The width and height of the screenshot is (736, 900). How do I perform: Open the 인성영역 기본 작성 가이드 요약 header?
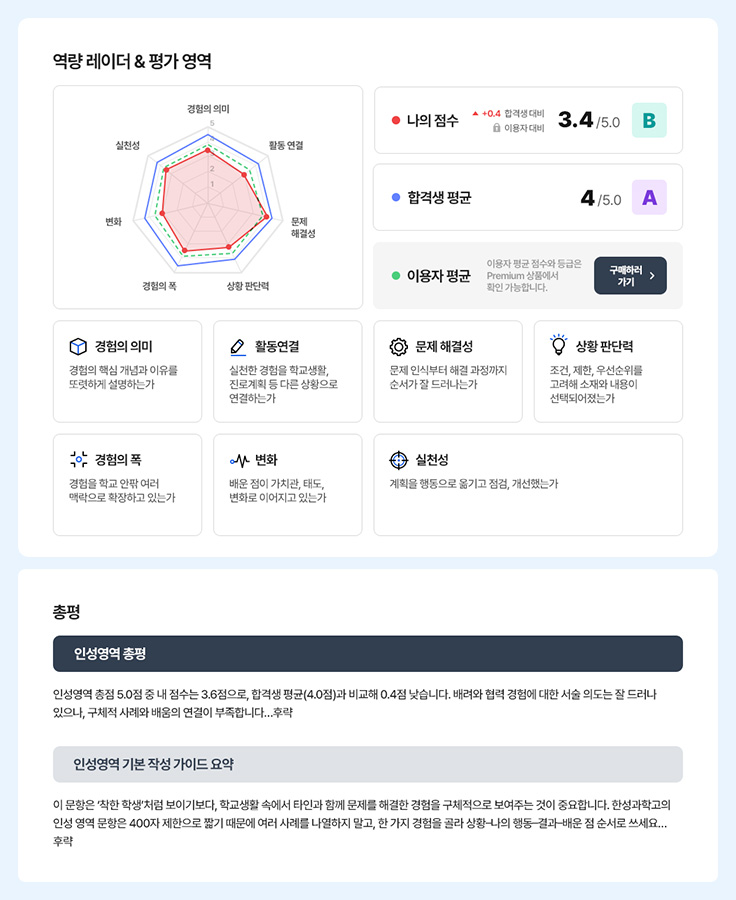coord(368,765)
